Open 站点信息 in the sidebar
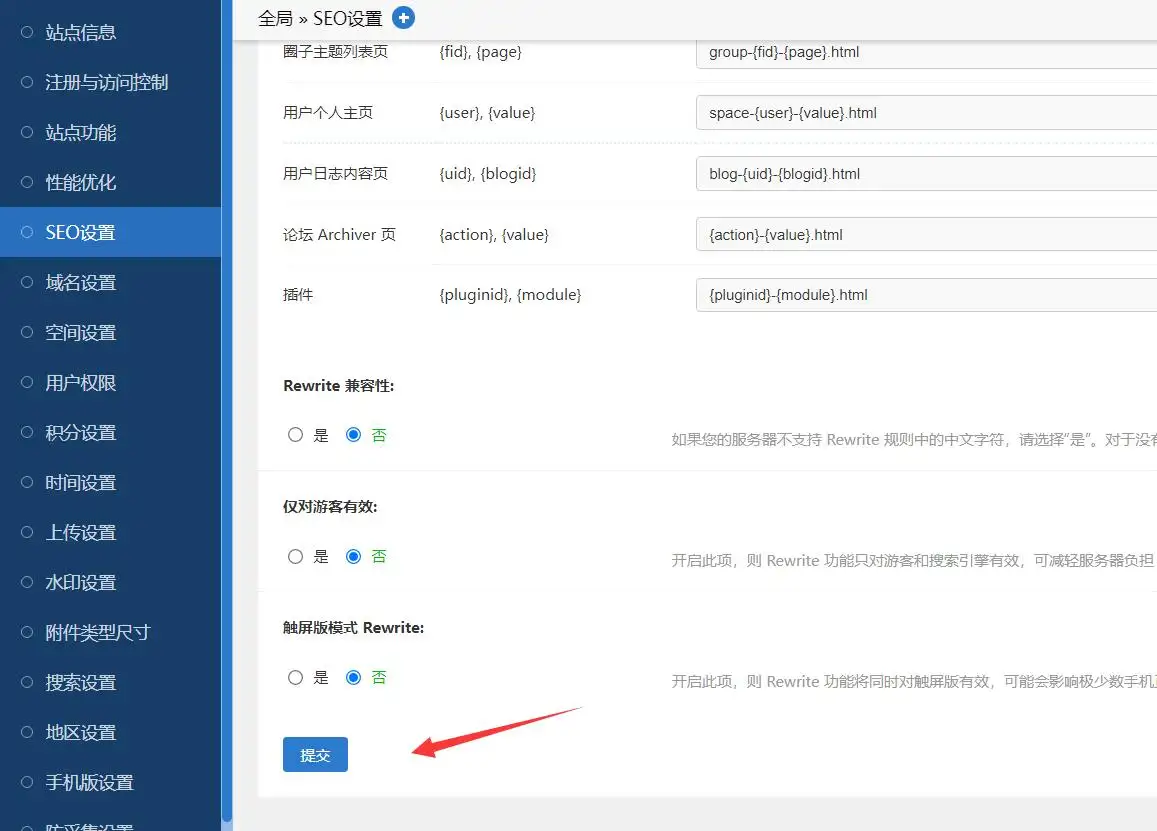Viewport: 1157px width, 831px height. point(81,32)
